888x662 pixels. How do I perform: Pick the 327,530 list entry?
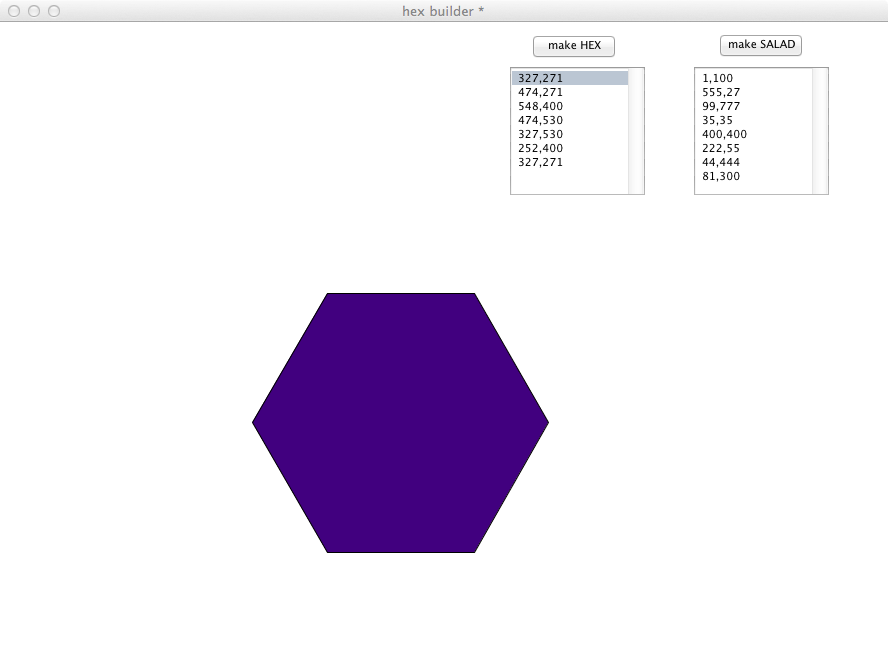(x=541, y=134)
